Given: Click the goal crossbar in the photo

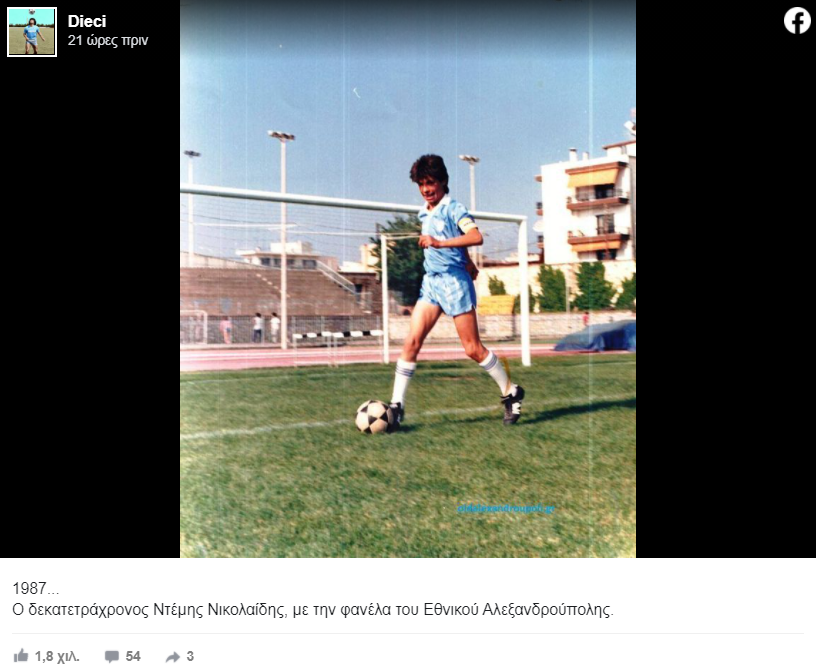Looking at the screenshot, I should tap(351, 203).
